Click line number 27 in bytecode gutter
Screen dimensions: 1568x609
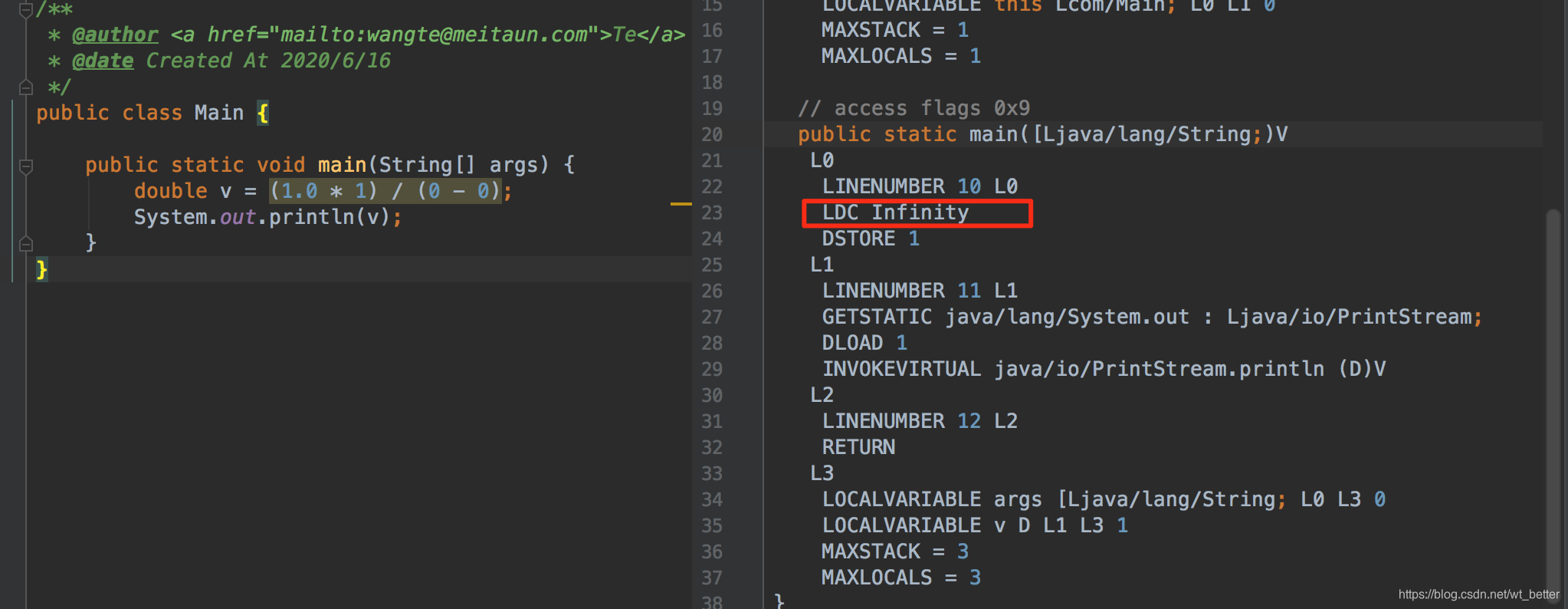click(712, 317)
